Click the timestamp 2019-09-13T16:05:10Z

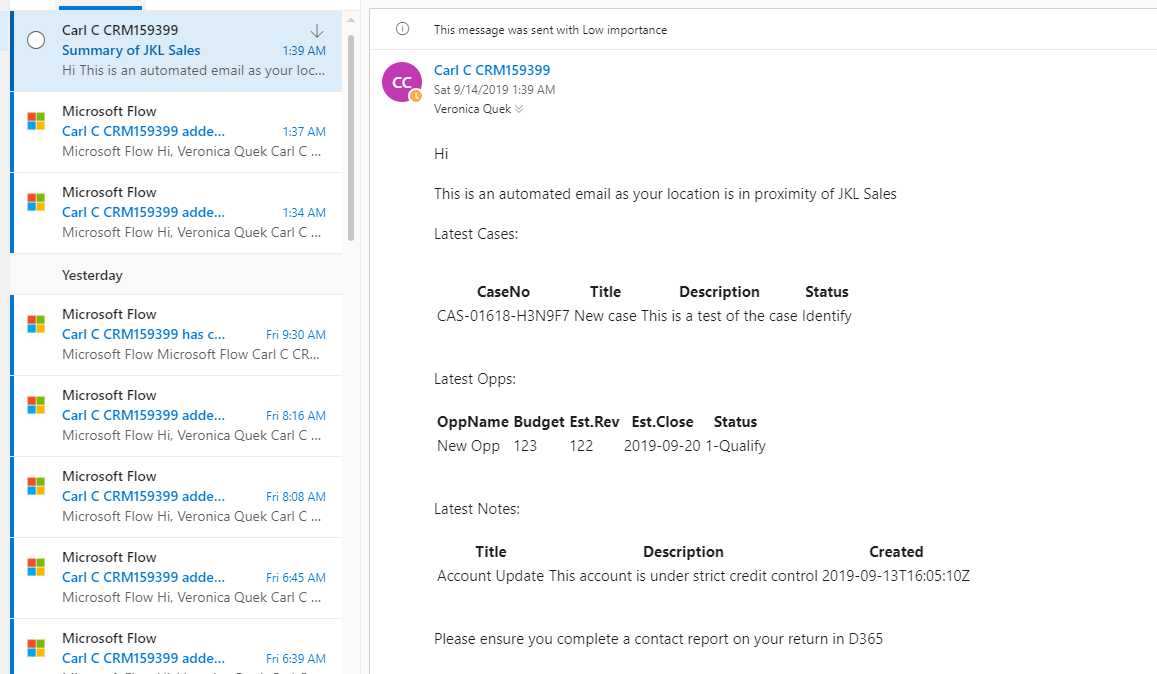pos(896,576)
